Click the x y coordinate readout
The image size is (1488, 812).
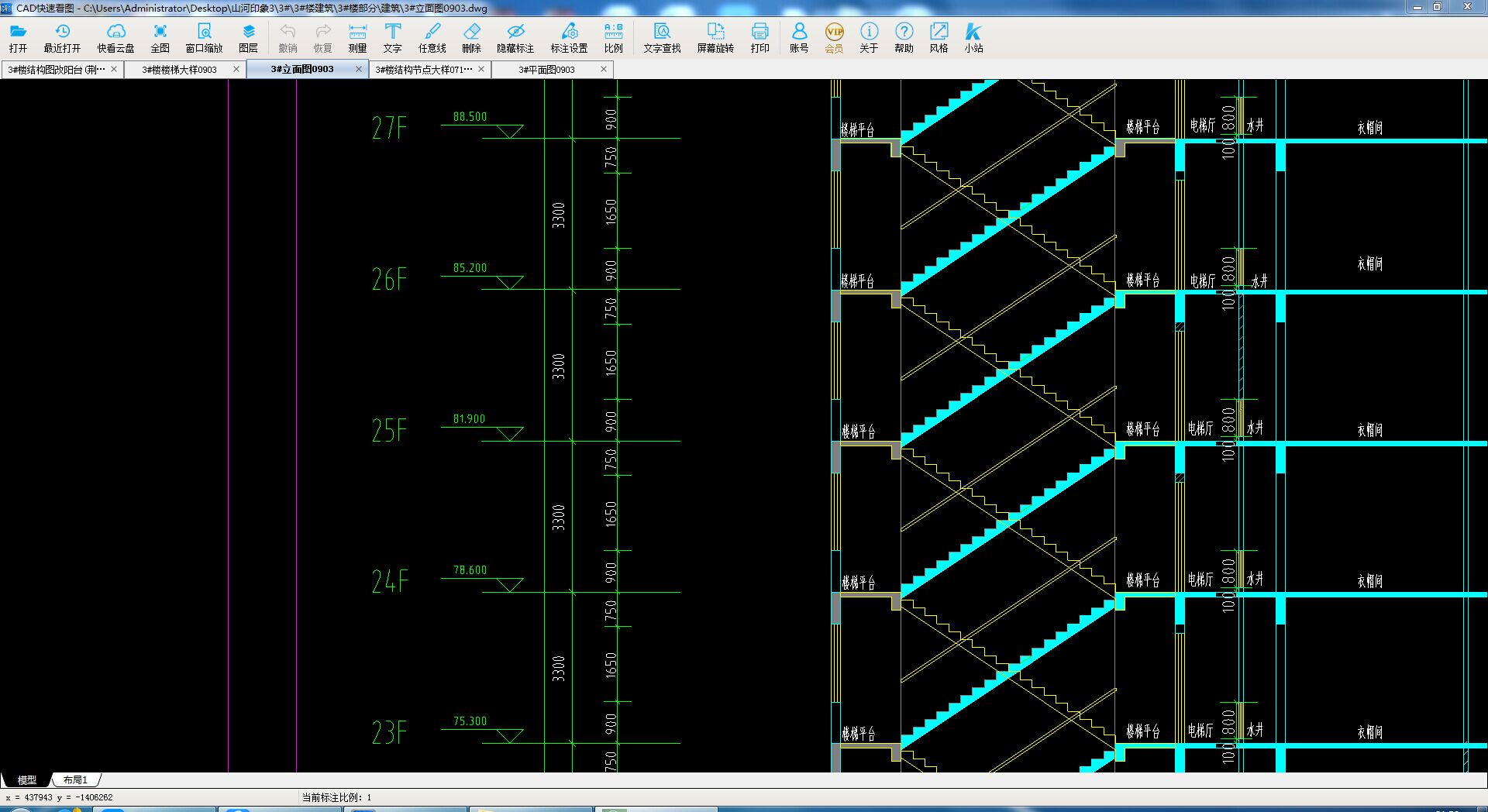tap(59, 797)
